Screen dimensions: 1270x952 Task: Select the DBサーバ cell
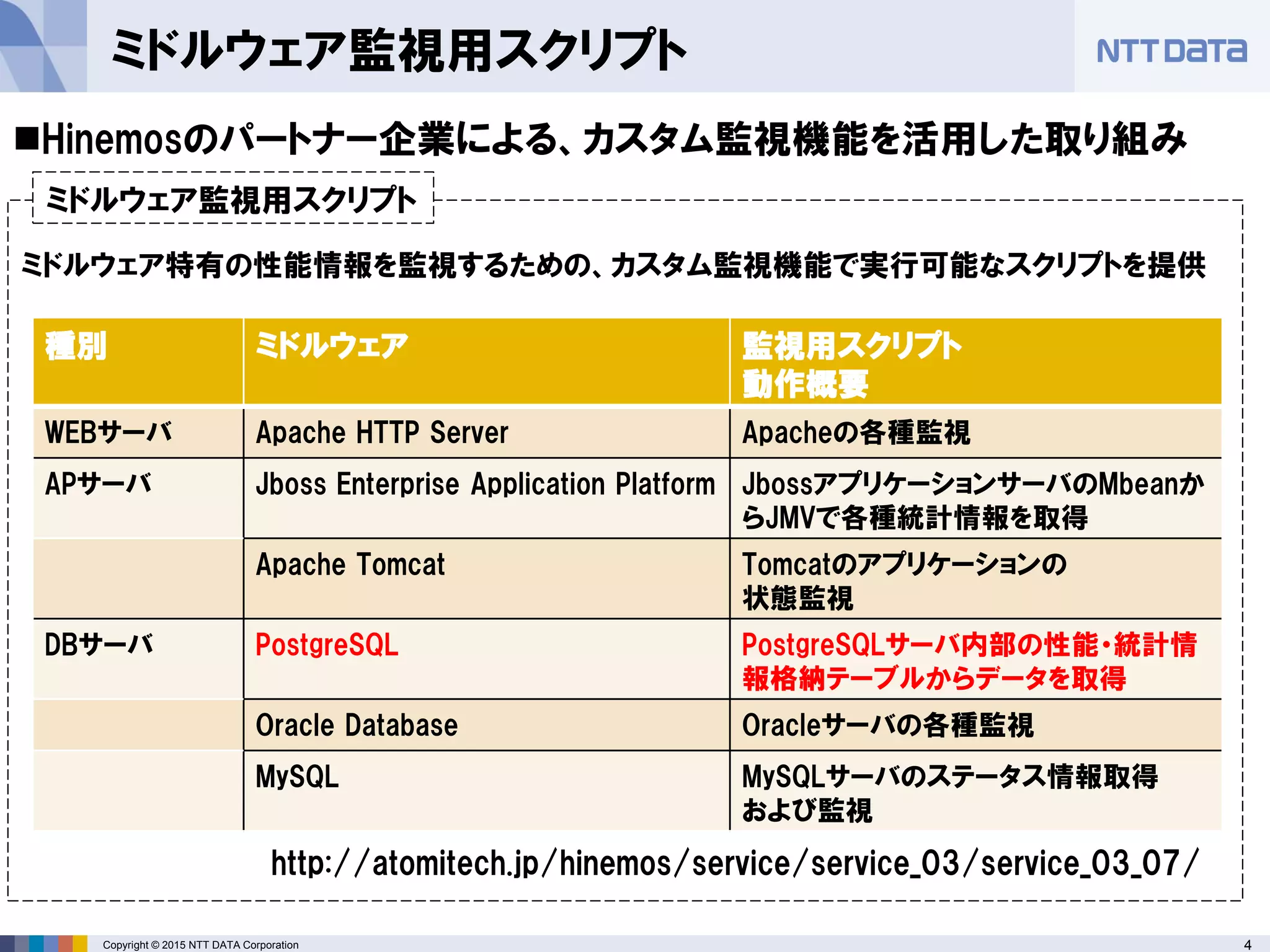(138, 659)
